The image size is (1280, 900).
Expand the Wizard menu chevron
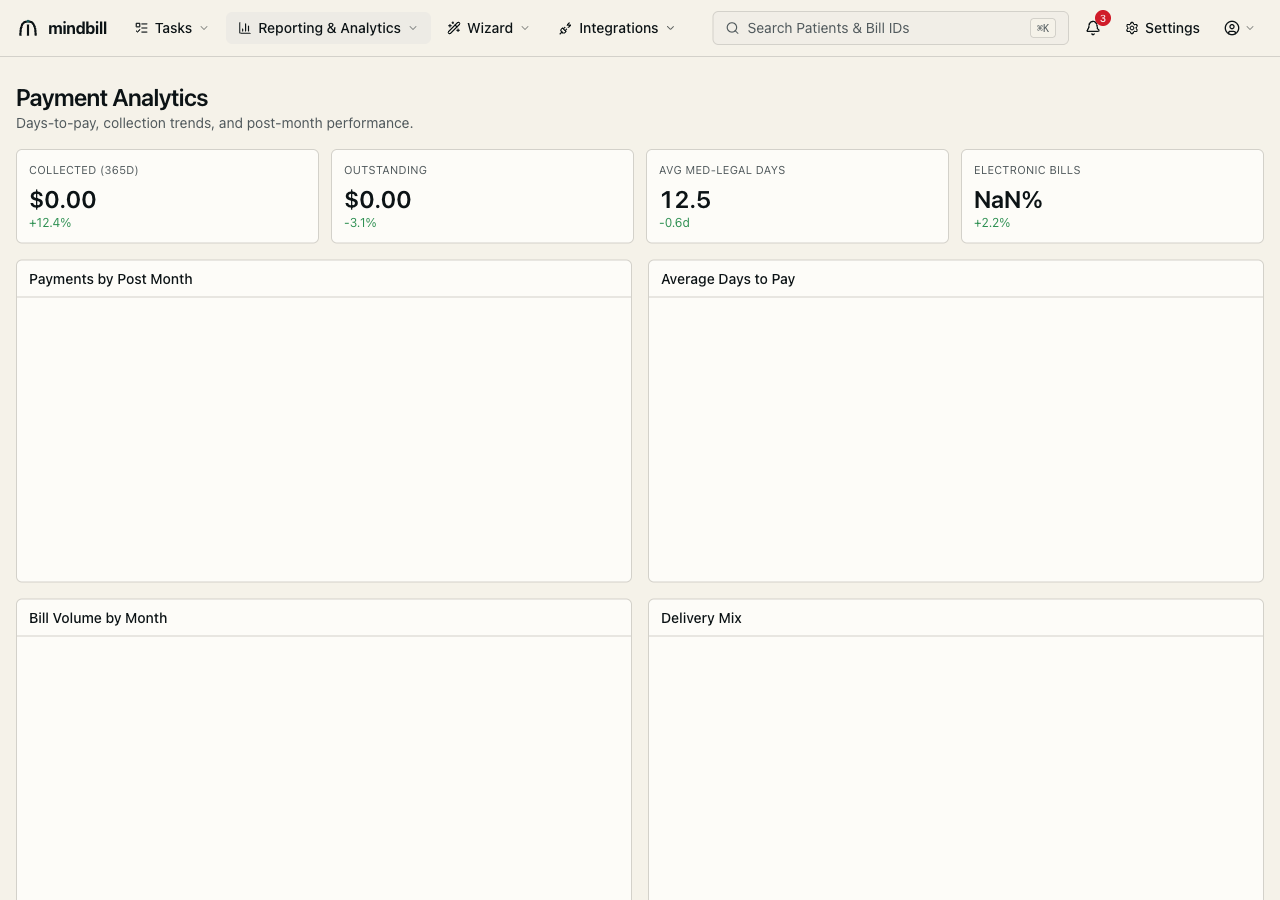(525, 28)
